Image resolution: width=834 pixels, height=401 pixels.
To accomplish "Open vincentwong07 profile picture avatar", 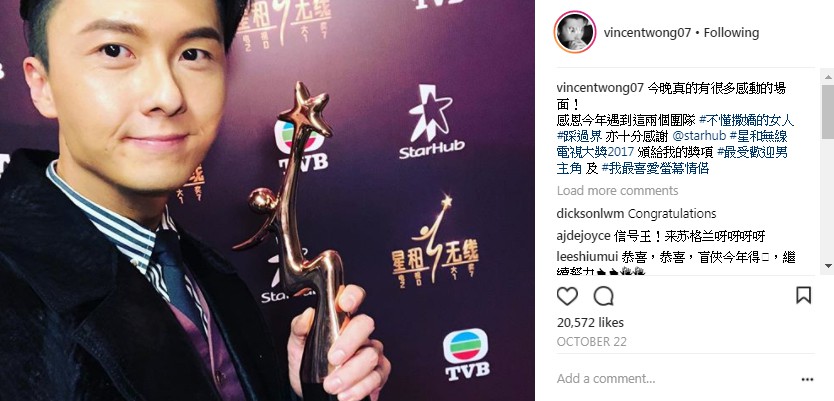I will click(x=574, y=32).
